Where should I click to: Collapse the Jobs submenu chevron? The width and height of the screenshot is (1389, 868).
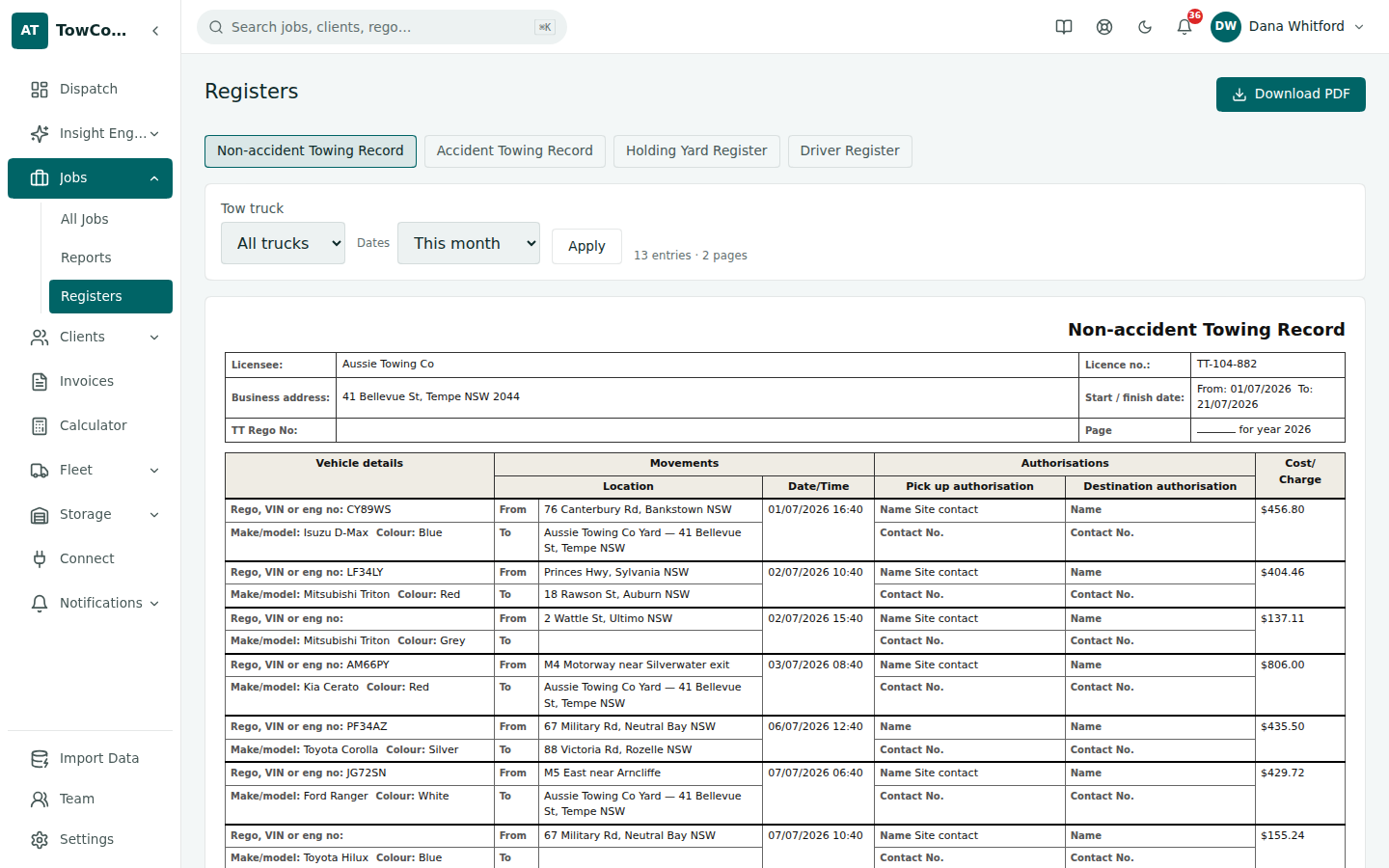(154, 178)
